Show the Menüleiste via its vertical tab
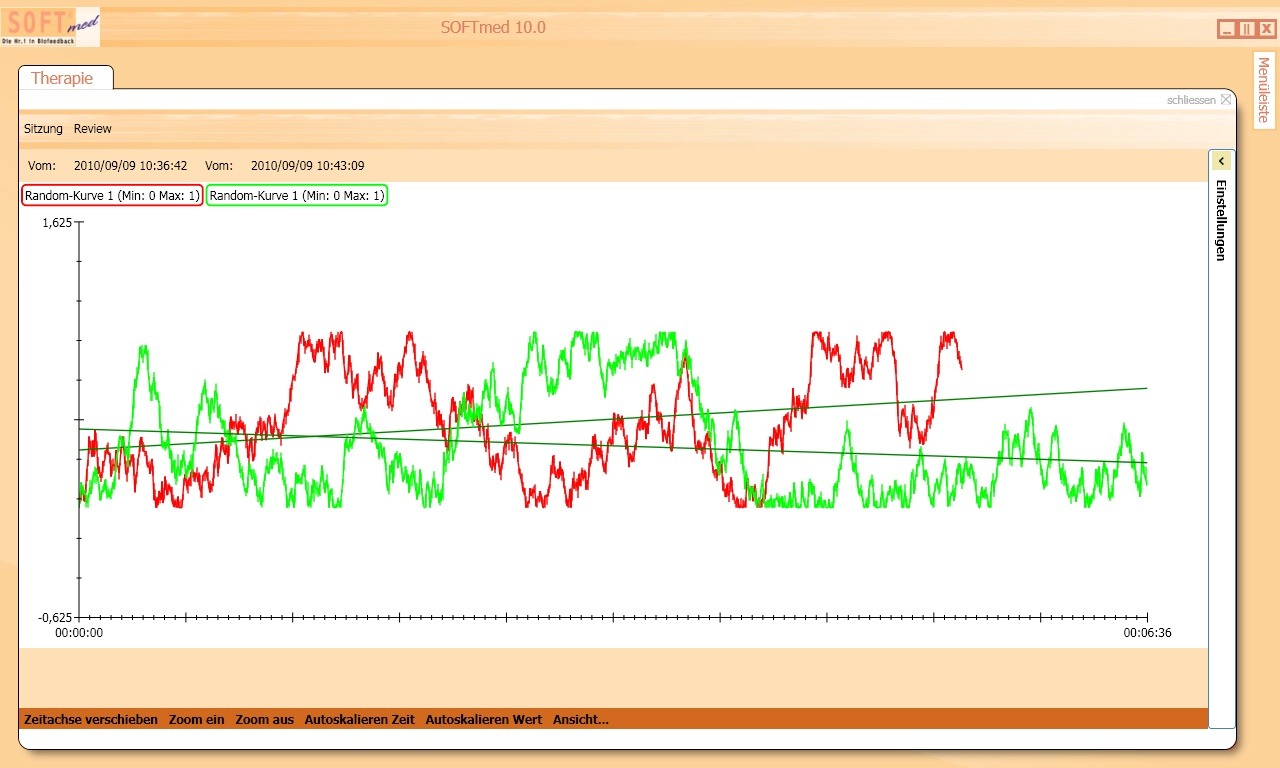Screen dimensions: 1280x768 1262,90
